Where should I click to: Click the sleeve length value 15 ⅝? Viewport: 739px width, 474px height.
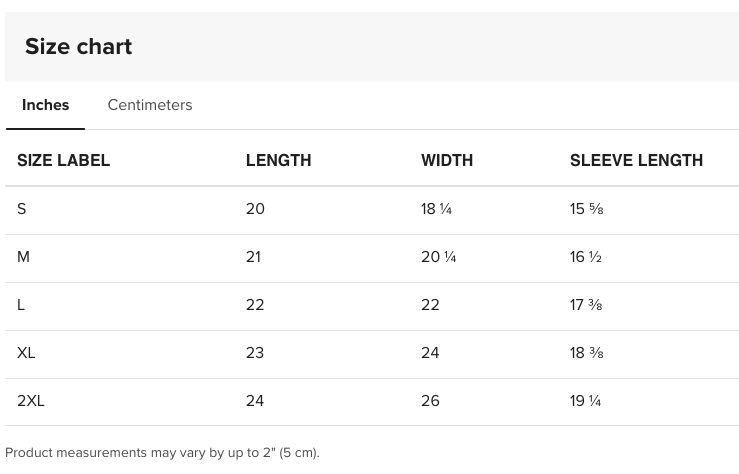point(586,209)
